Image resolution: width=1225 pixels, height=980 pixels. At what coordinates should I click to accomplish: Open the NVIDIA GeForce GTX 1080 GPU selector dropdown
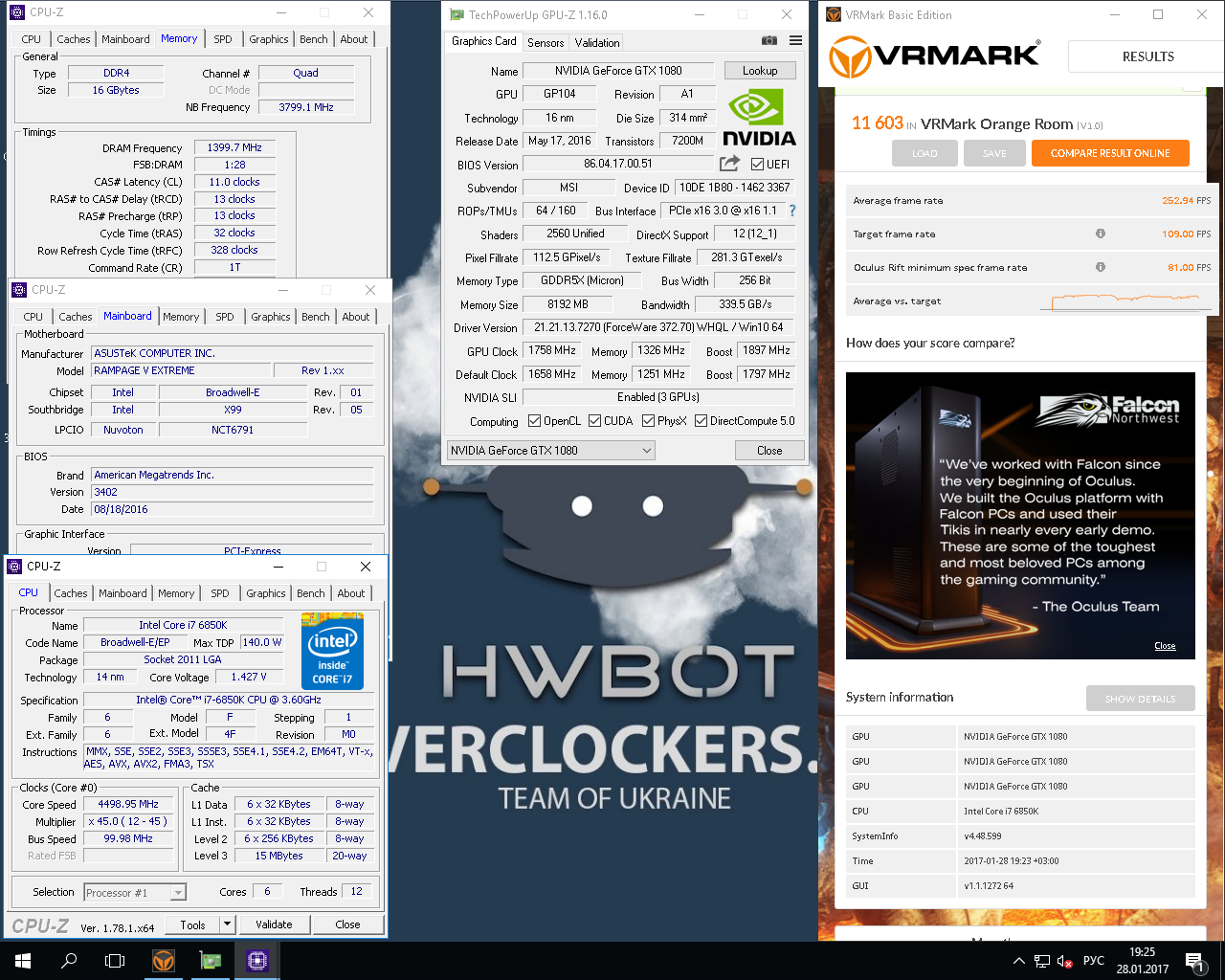click(551, 450)
